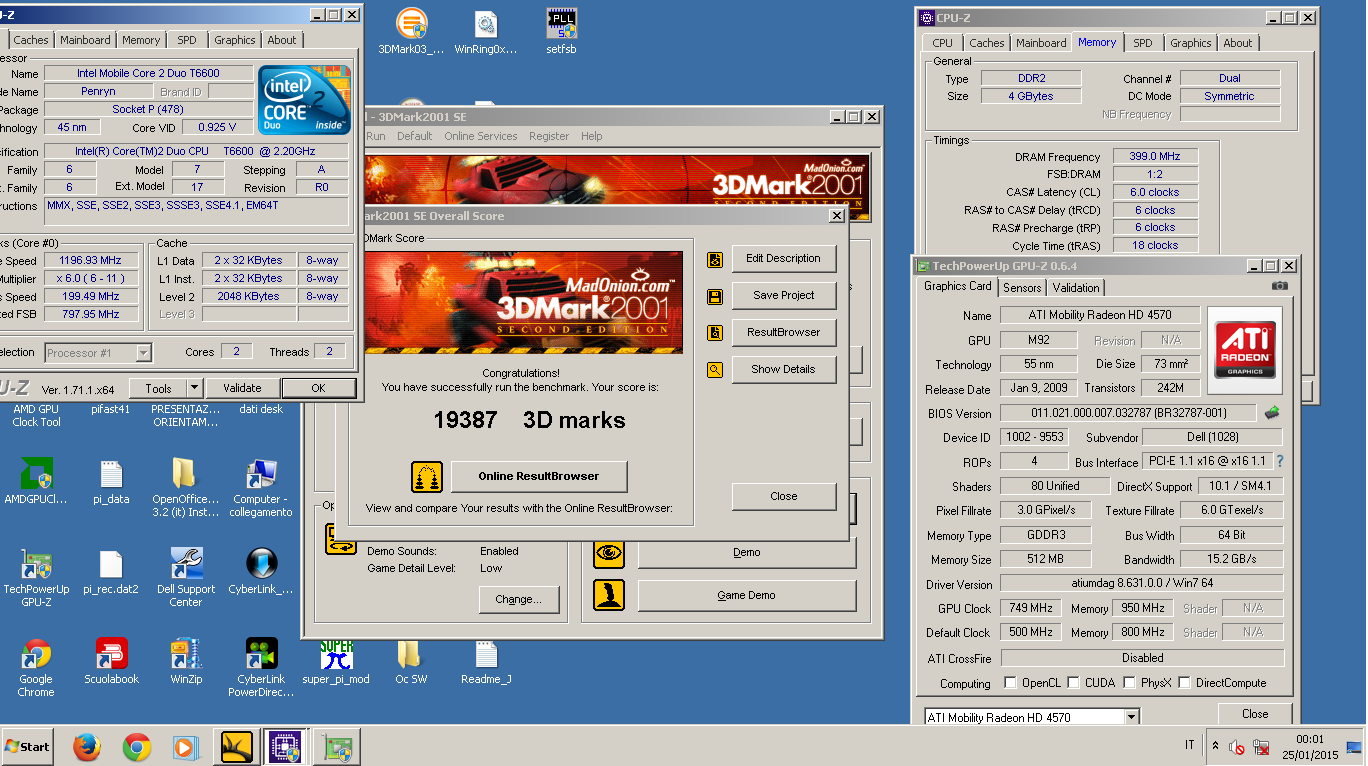
Task: Click the Save Project button
Action: [783, 295]
